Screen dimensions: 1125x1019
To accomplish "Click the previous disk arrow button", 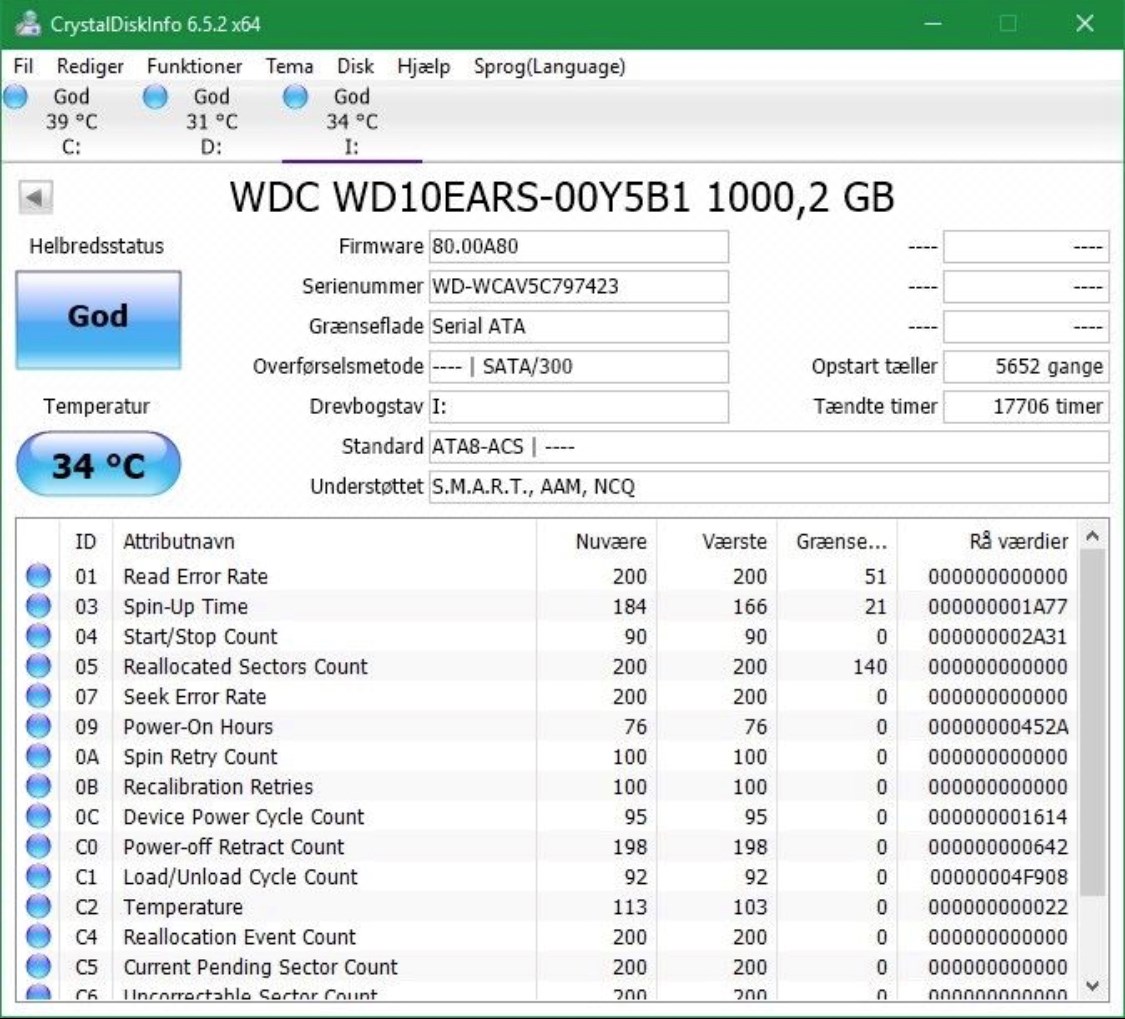I will (35, 196).
